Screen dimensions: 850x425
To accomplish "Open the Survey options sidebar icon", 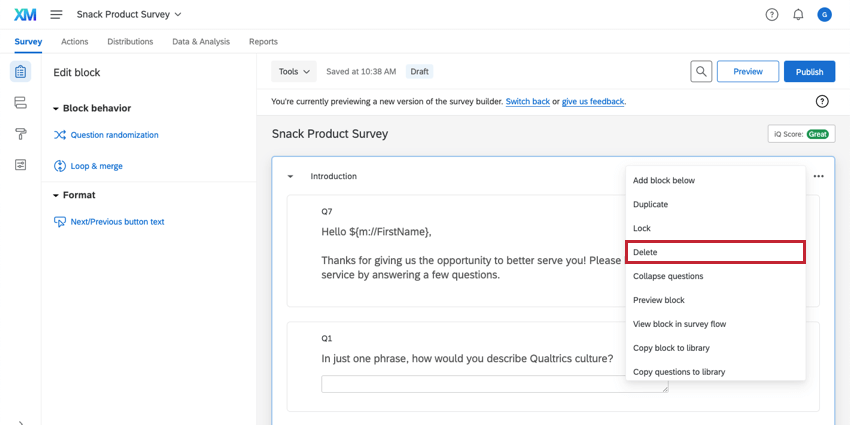I will 20,165.
